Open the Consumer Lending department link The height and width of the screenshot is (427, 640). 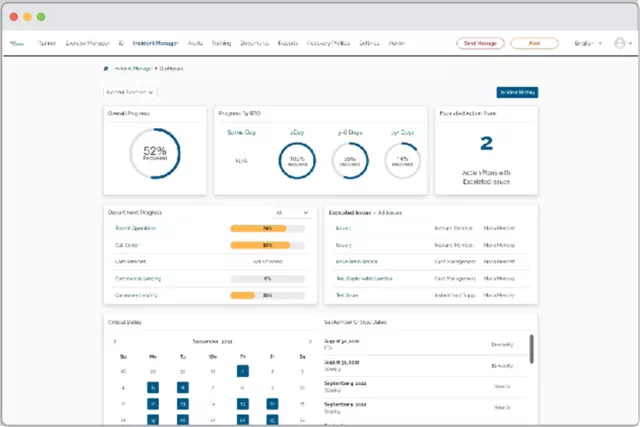[x=136, y=295]
